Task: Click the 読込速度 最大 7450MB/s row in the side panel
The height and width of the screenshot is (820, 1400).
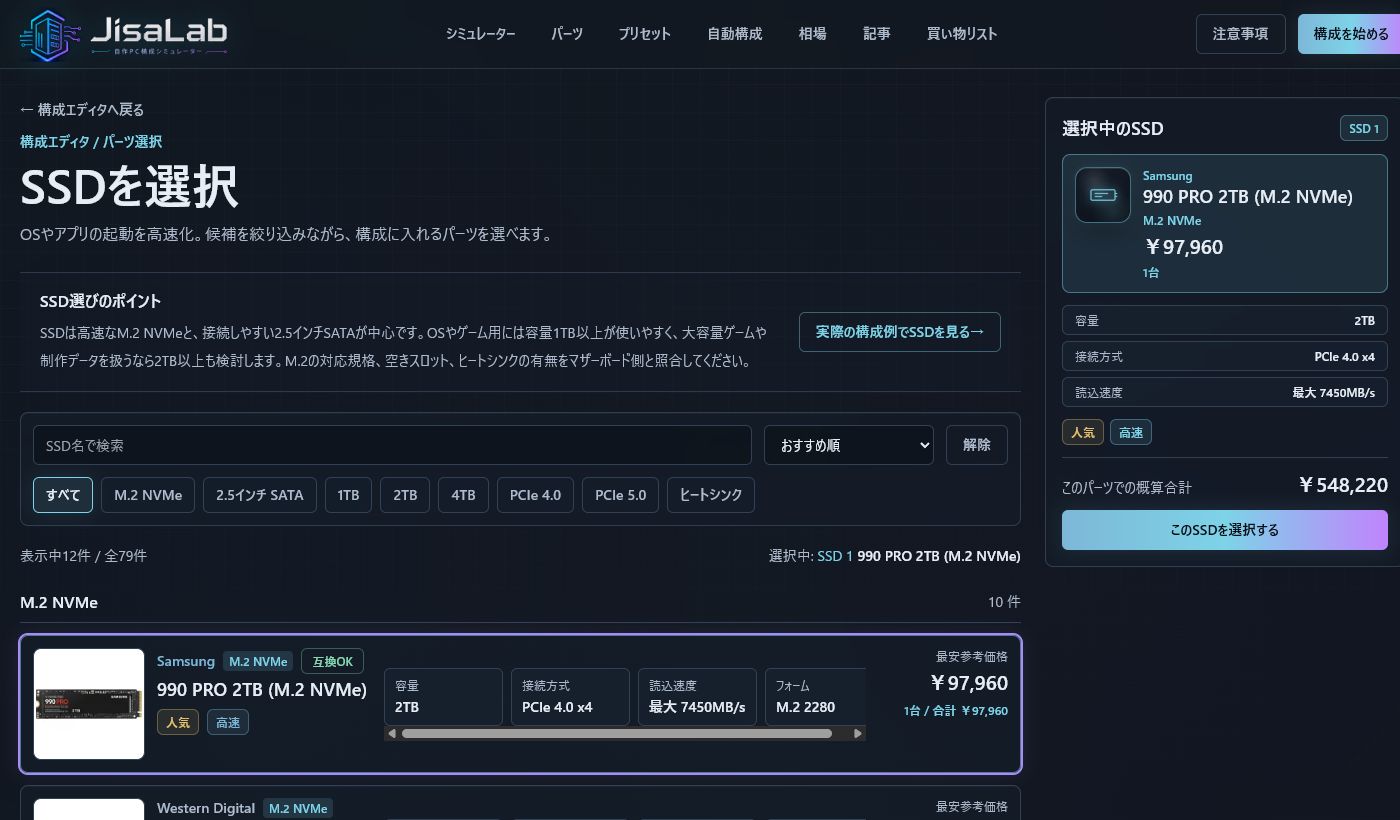Action: pyautogui.click(x=1225, y=393)
